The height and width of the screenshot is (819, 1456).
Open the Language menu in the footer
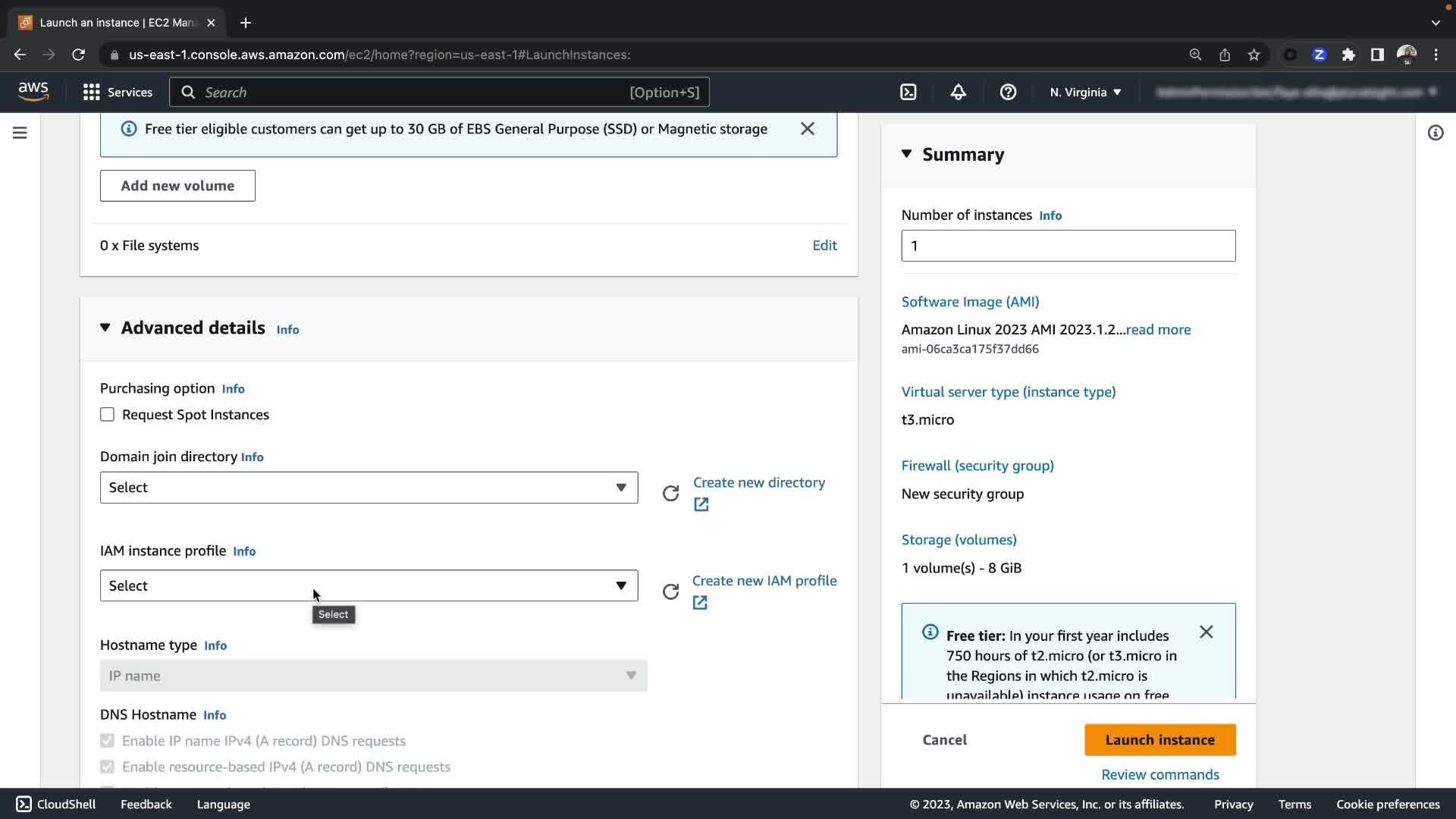coord(223,804)
